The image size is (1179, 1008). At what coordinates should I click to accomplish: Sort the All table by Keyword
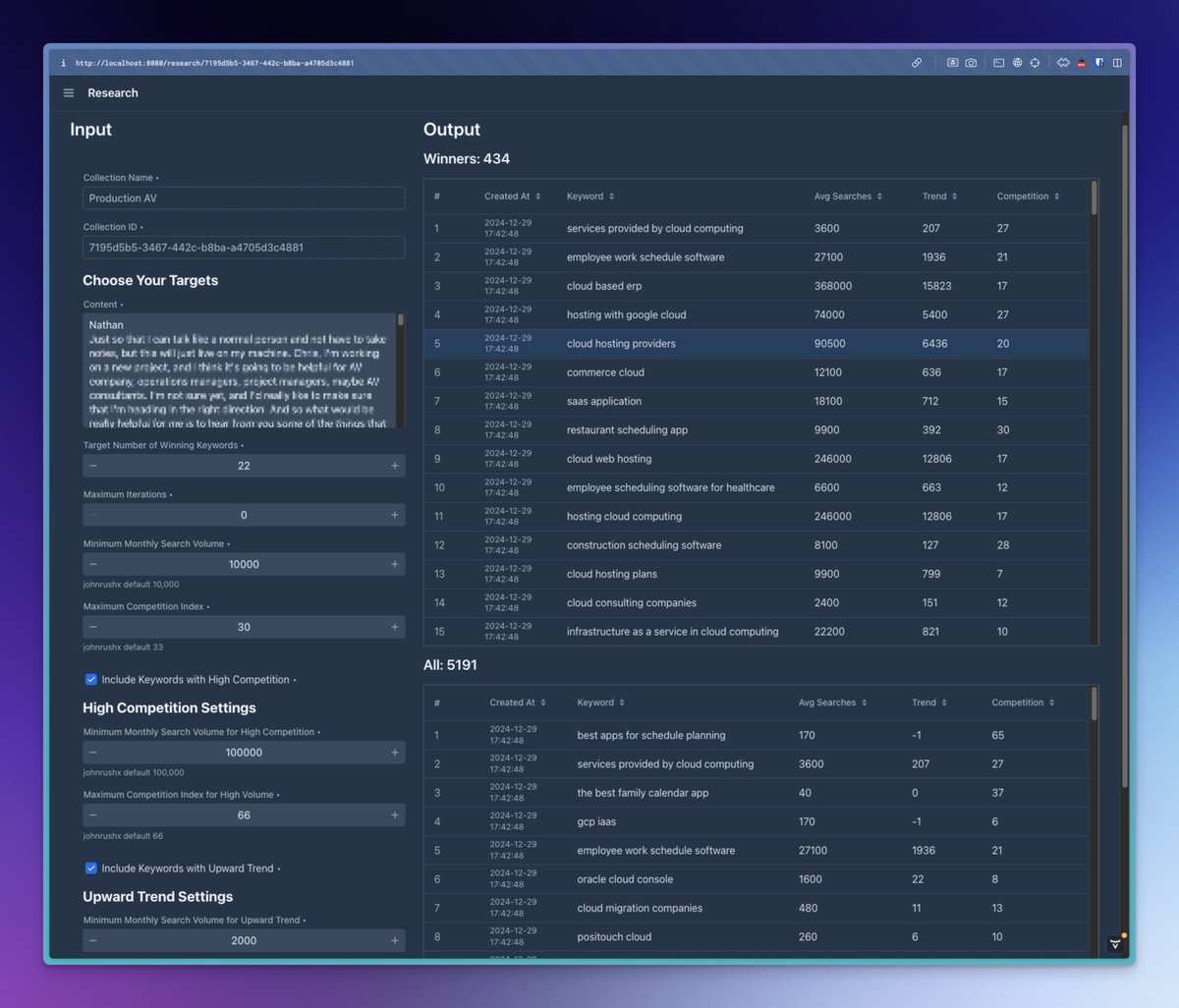[x=600, y=702]
